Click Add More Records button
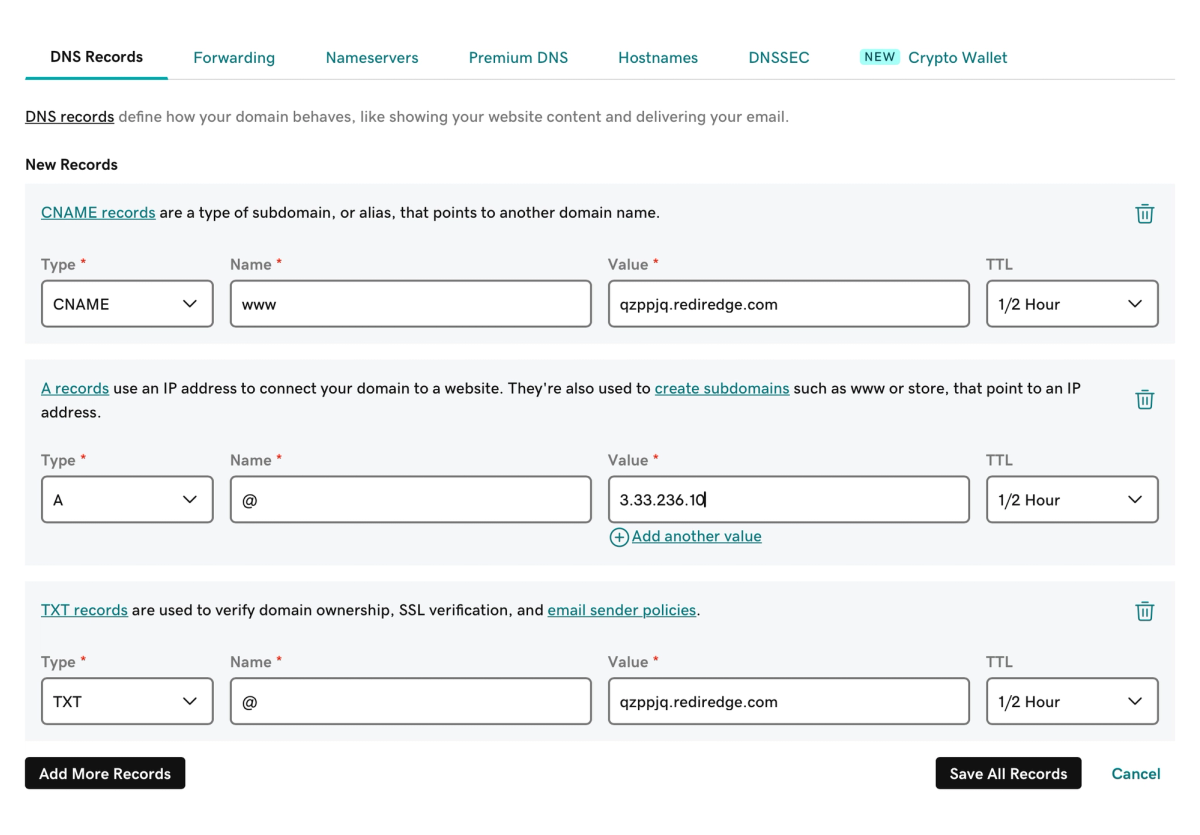This screenshot has height=835, width=1200. pos(105,773)
